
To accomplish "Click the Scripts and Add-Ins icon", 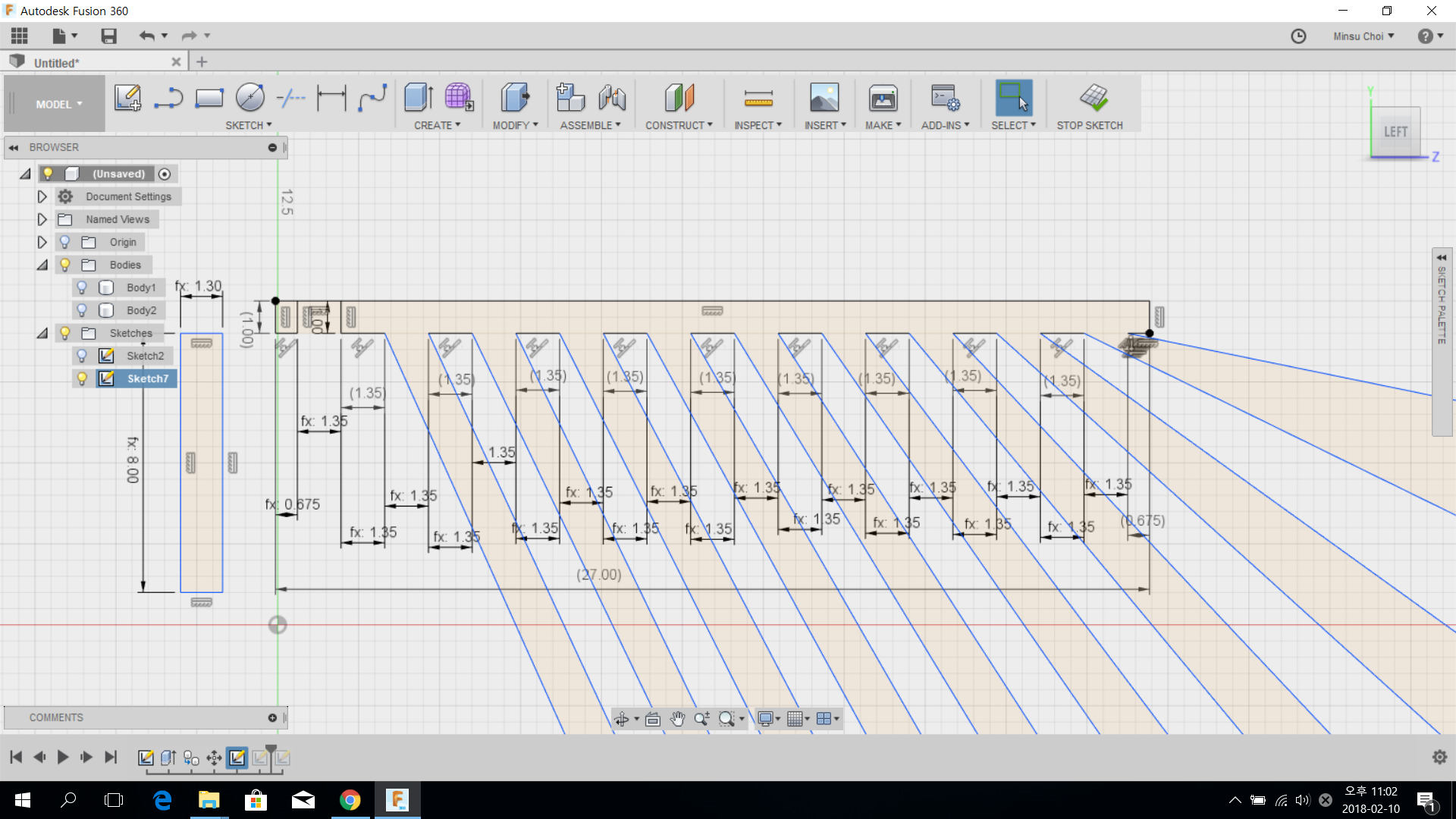I will point(946,97).
